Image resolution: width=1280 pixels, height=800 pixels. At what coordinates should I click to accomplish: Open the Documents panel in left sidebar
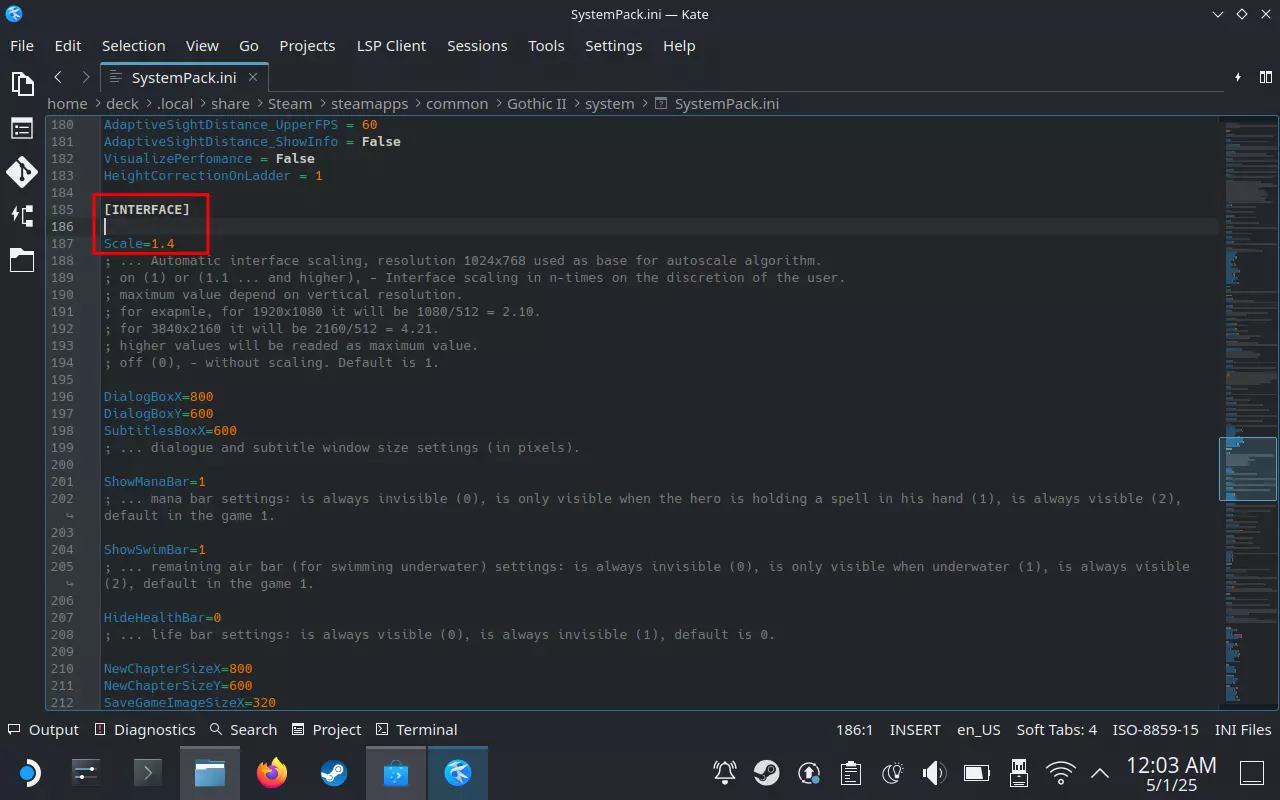tap(22, 83)
